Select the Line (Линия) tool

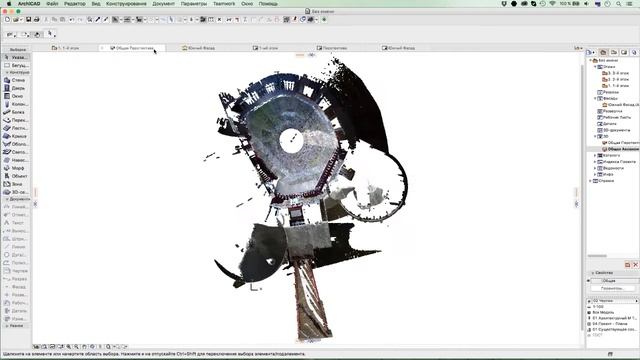[16, 247]
